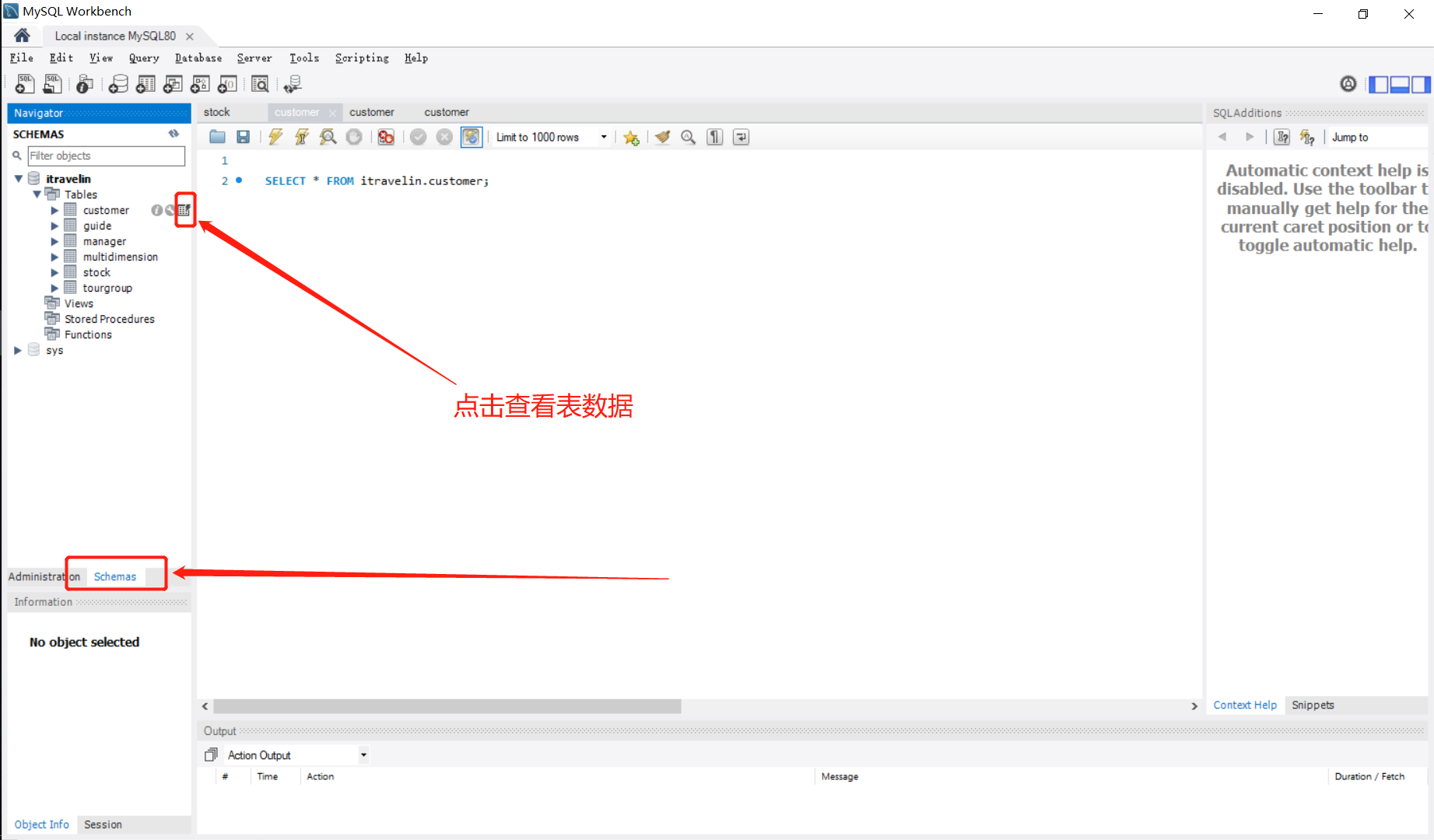Screen dimensions: 1434x840
Task: Execute statement under the cursor
Action: tap(302, 137)
